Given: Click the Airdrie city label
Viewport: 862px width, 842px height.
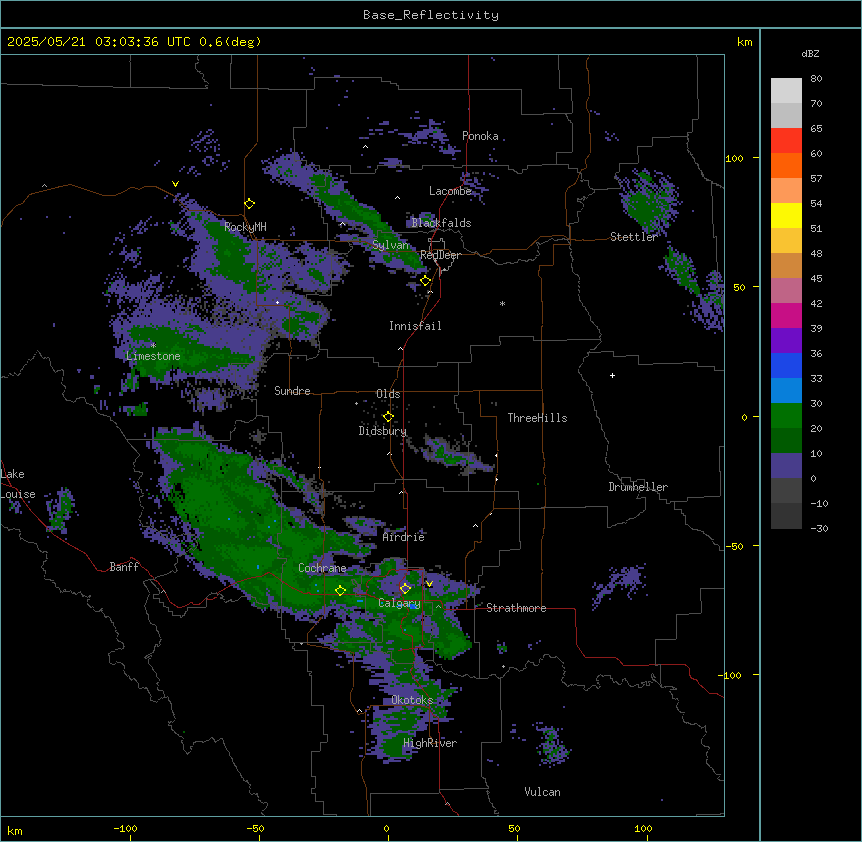Looking at the screenshot, I should (x=404, y=537).
